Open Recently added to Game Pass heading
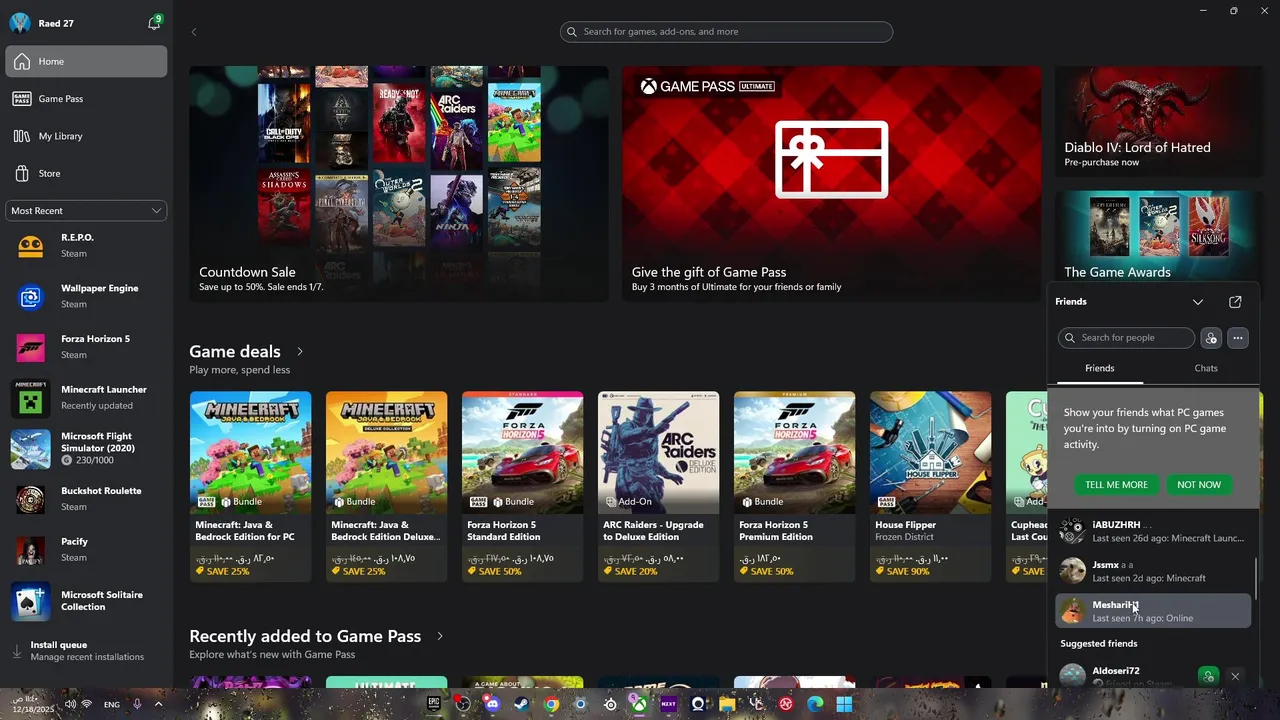The image size is (1280, 720). [305, 636]
